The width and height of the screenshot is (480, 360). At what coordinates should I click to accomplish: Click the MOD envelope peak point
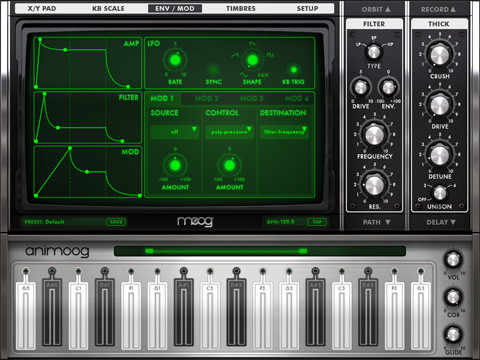tap(70, 148)
